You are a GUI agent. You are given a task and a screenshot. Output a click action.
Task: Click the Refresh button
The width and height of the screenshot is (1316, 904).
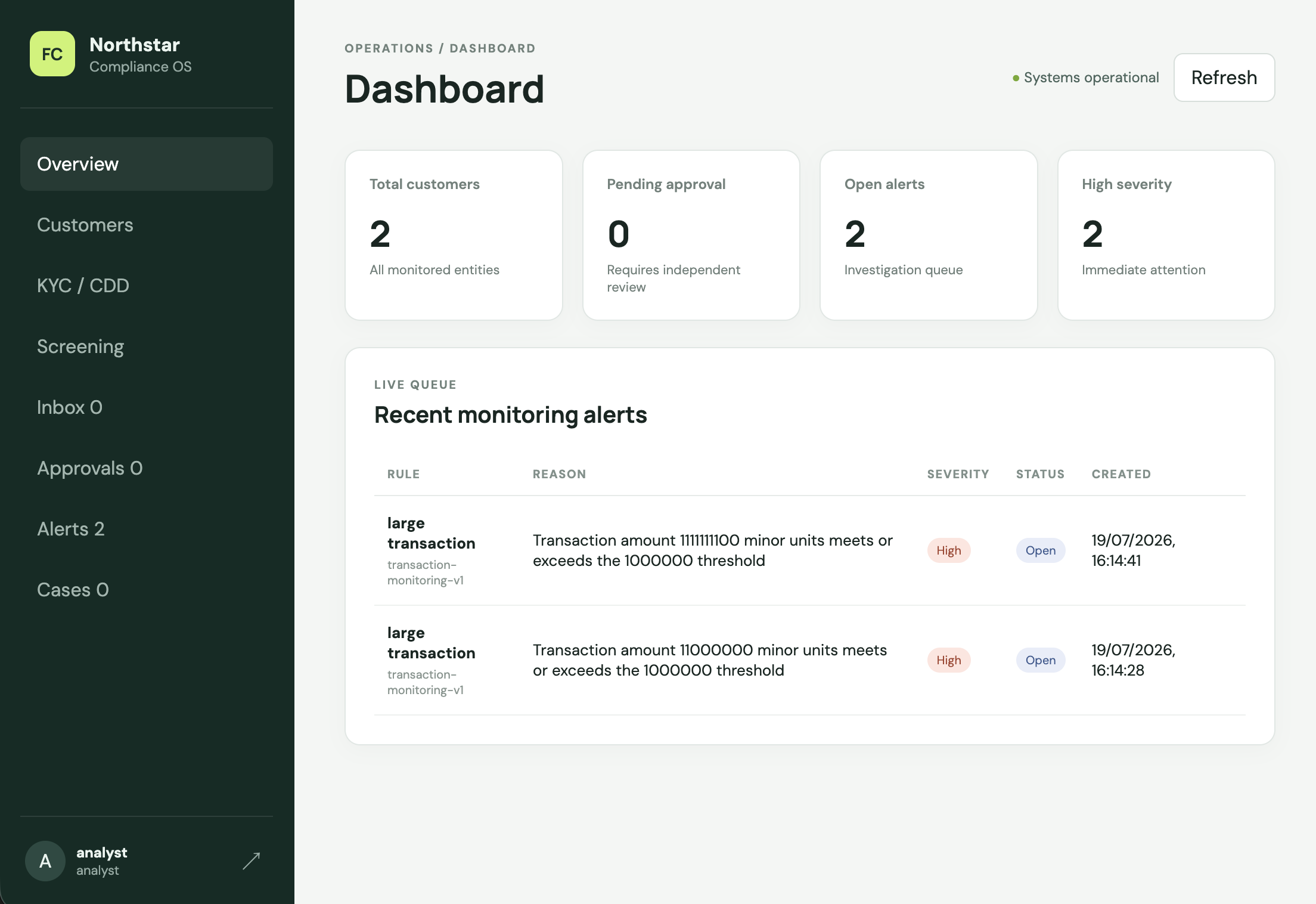pos(1224,78)
